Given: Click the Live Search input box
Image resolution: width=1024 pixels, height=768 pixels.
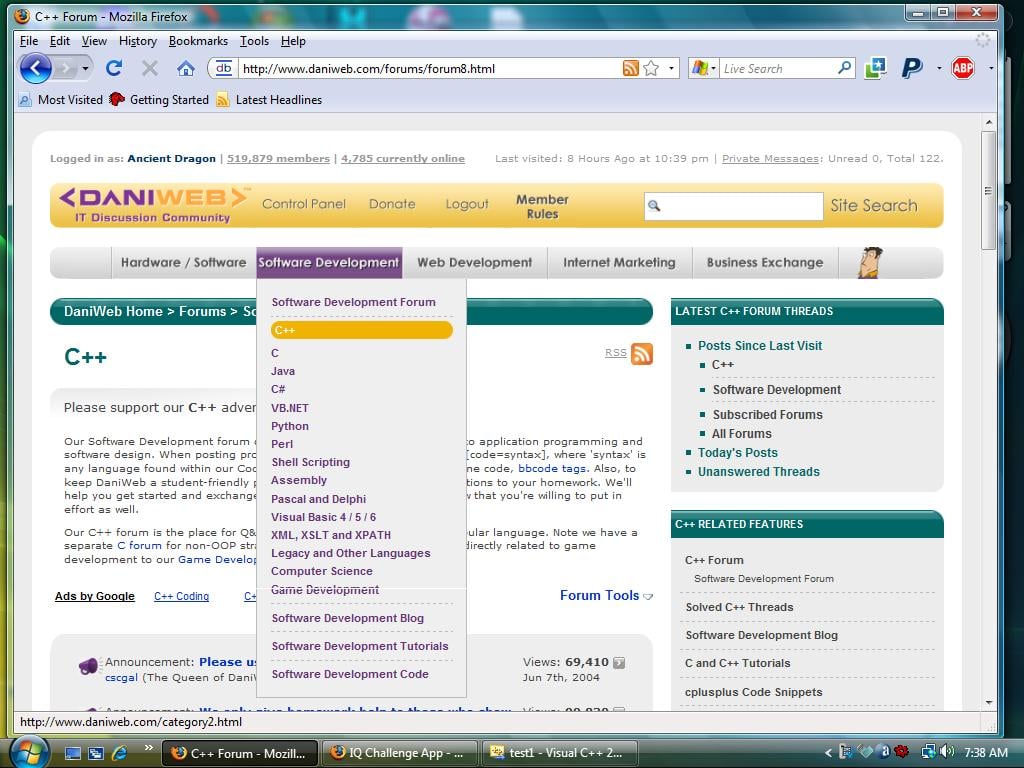Looking at the screenshot, I should [778, 69].
